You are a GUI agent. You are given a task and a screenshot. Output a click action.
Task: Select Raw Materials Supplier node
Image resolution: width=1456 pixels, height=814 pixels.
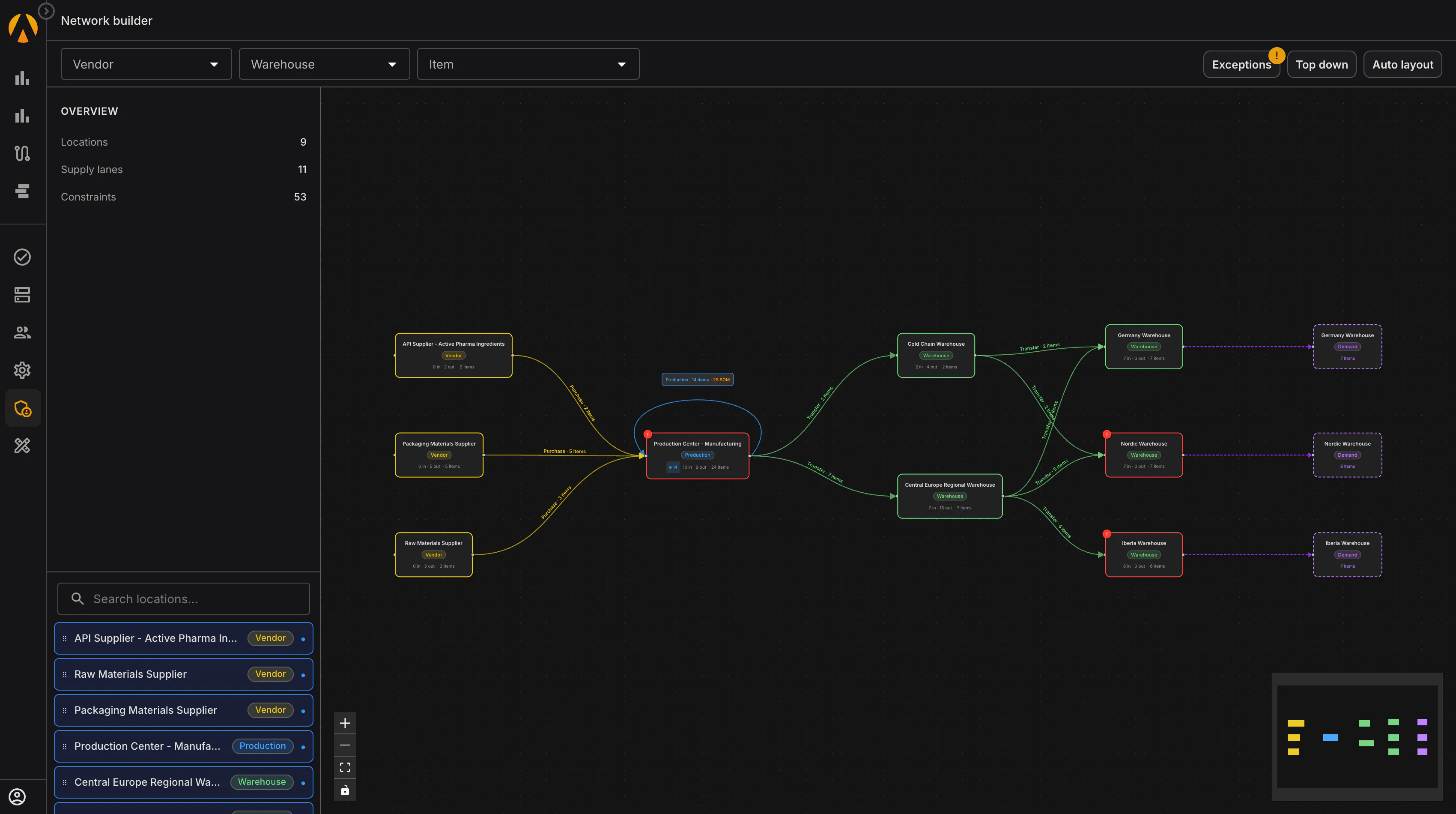coord(433,554)
